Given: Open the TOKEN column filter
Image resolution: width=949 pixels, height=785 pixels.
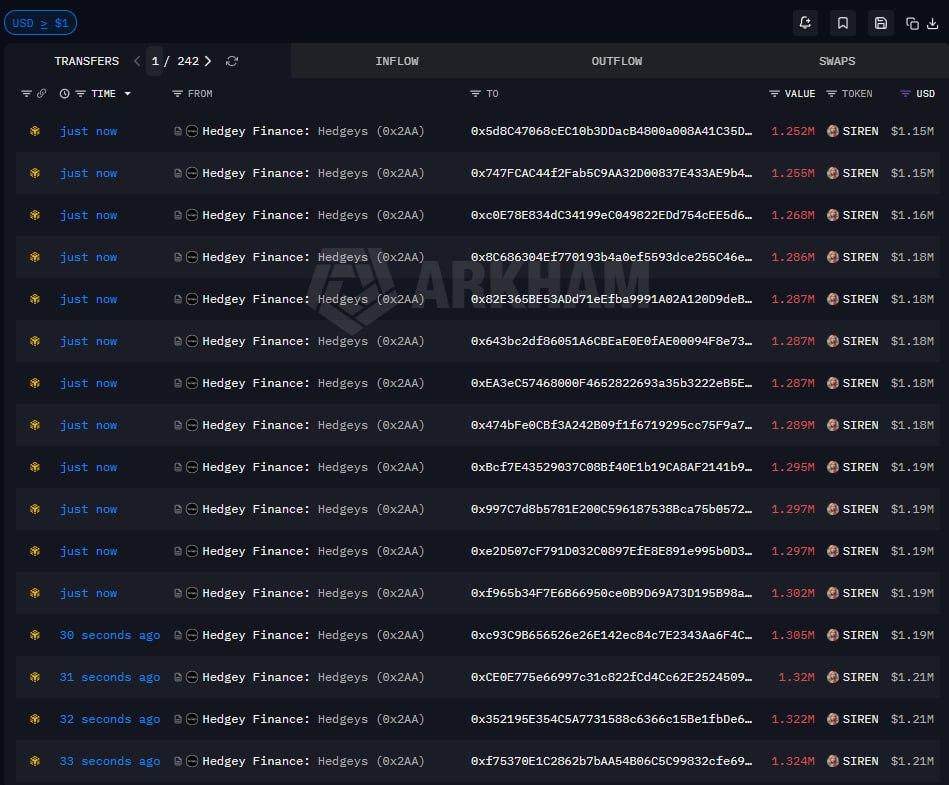Looking at the screenshot, I should [x=834, y=93].
